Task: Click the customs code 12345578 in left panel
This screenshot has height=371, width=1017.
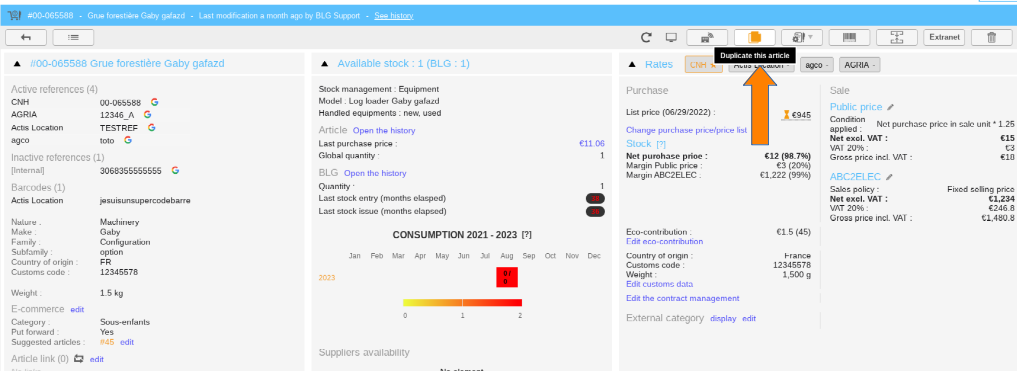Action: pyautogui.click(x=119, y=272)
